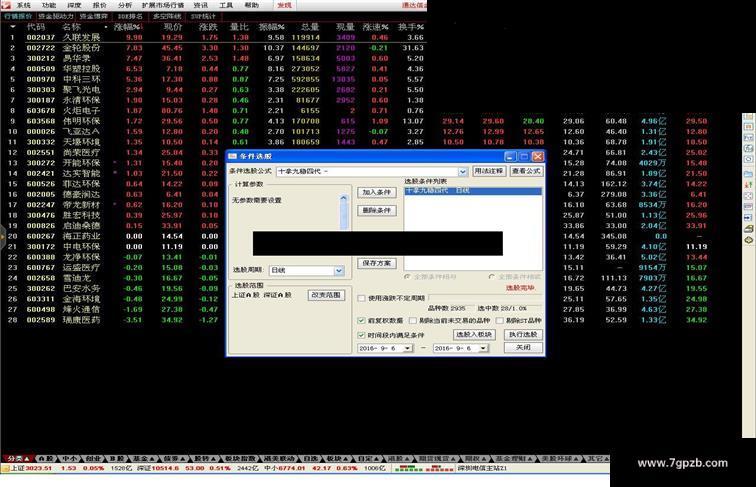Select the 火炬电子 stock row

214,110
